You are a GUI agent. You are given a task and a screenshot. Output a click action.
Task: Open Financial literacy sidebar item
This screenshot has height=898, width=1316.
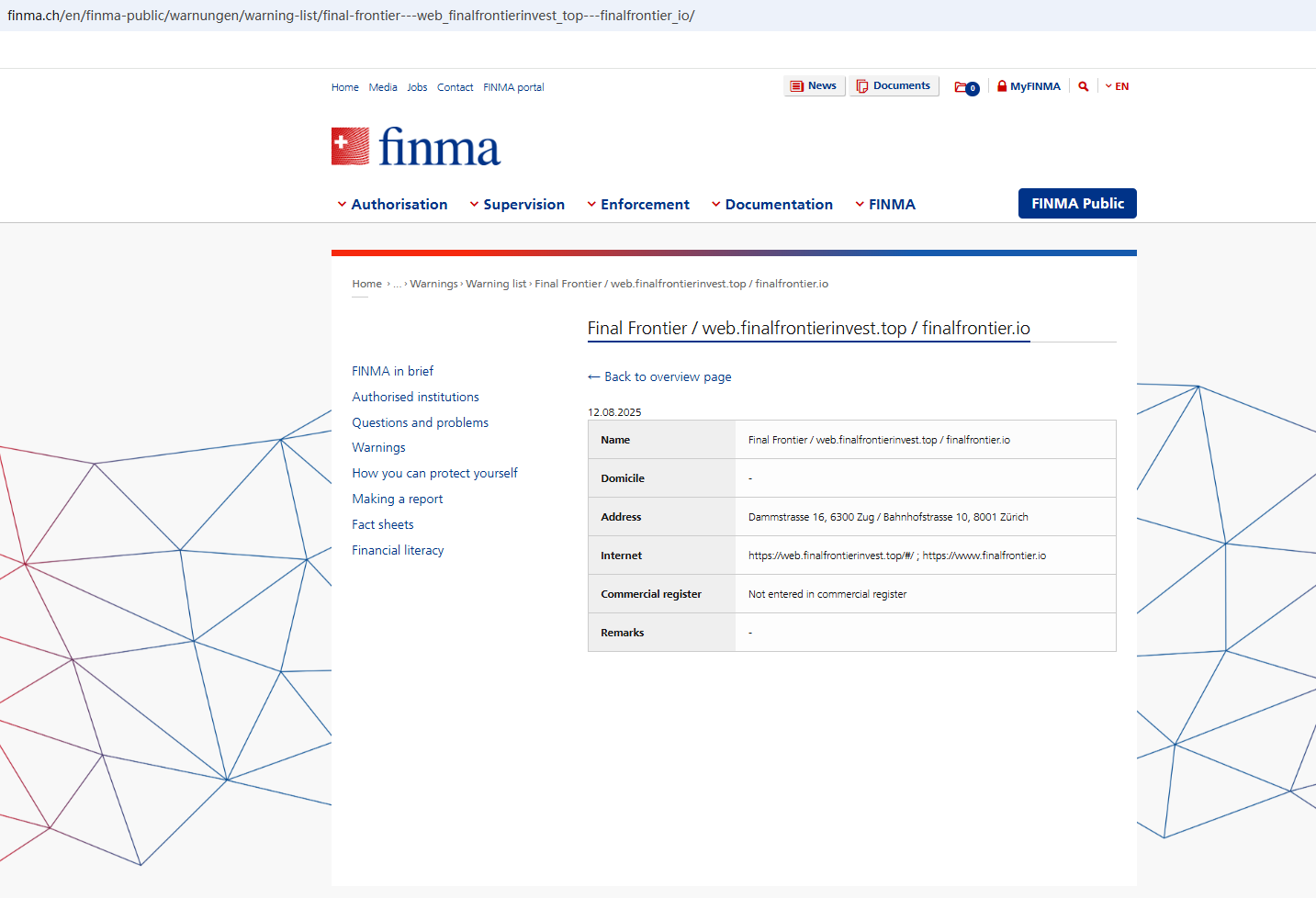pos(398,550)
